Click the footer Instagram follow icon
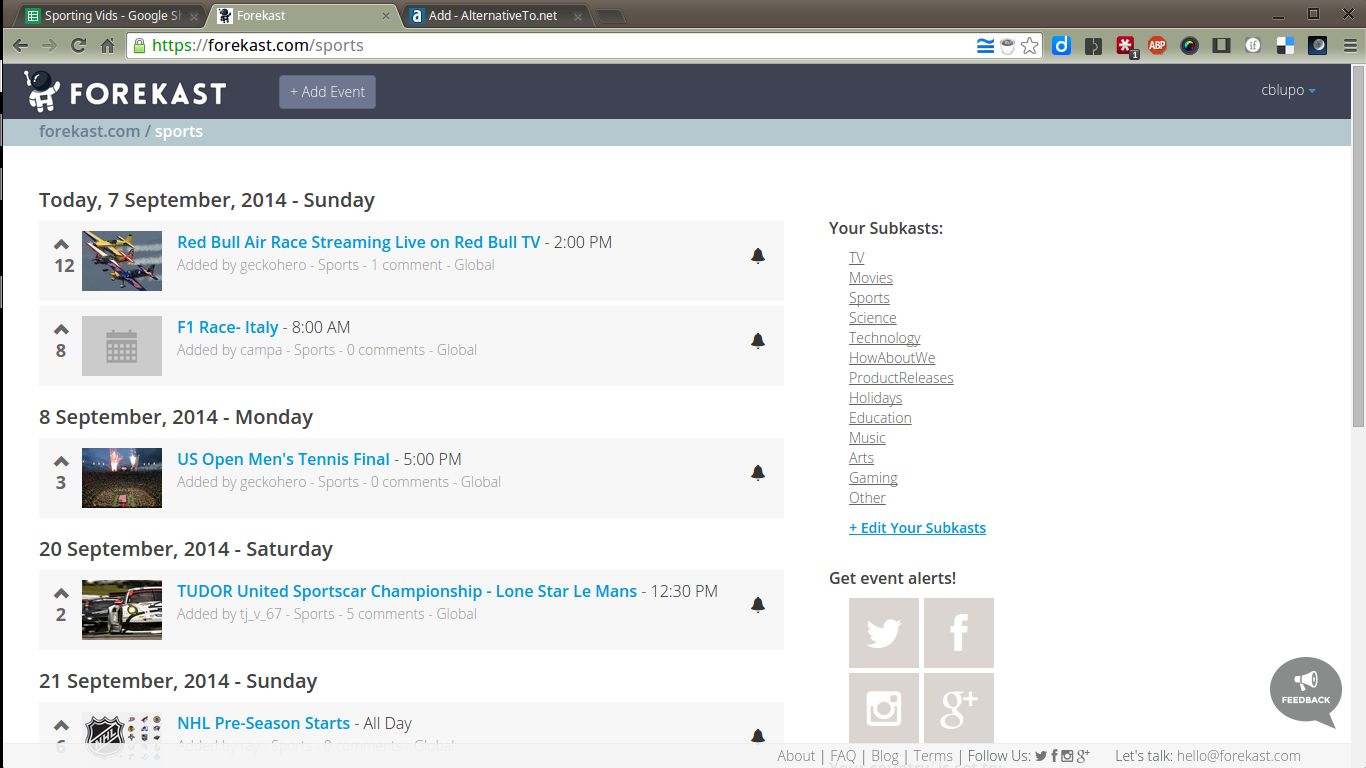 coord(1067,756)
